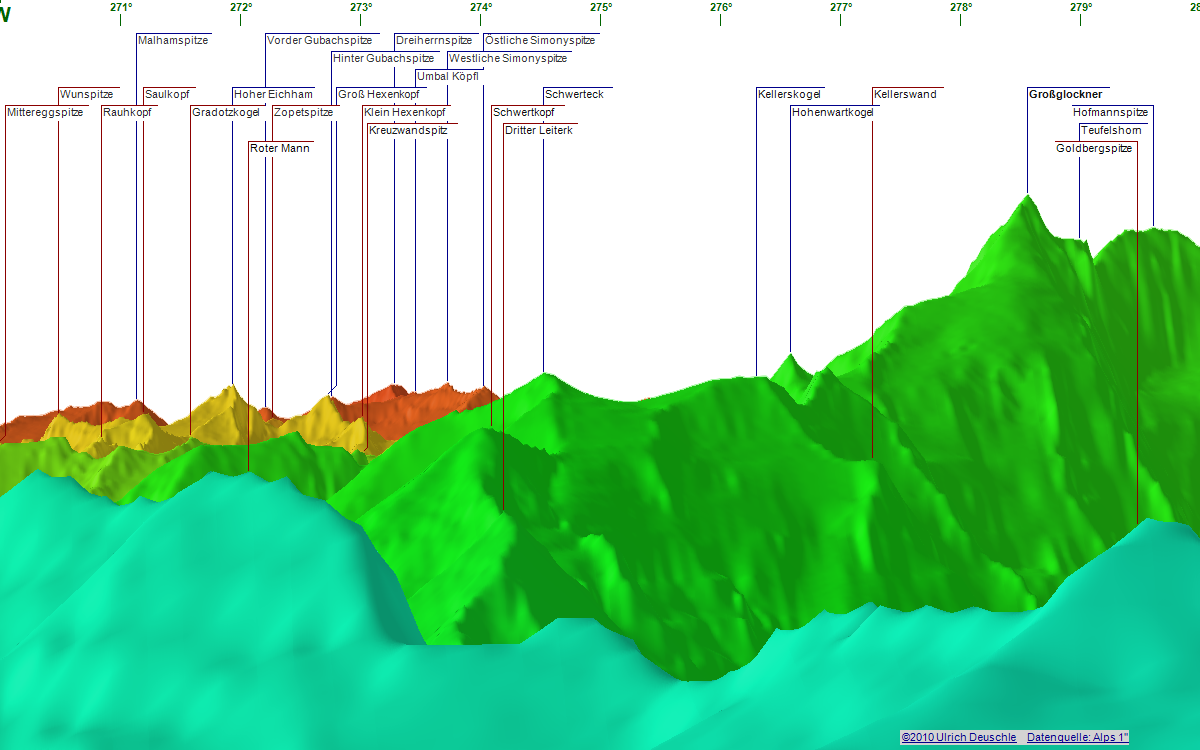The height and width of the screenshot is (750, 1200).
Task: Click the 277° azimuth marker
Action: 841,7
